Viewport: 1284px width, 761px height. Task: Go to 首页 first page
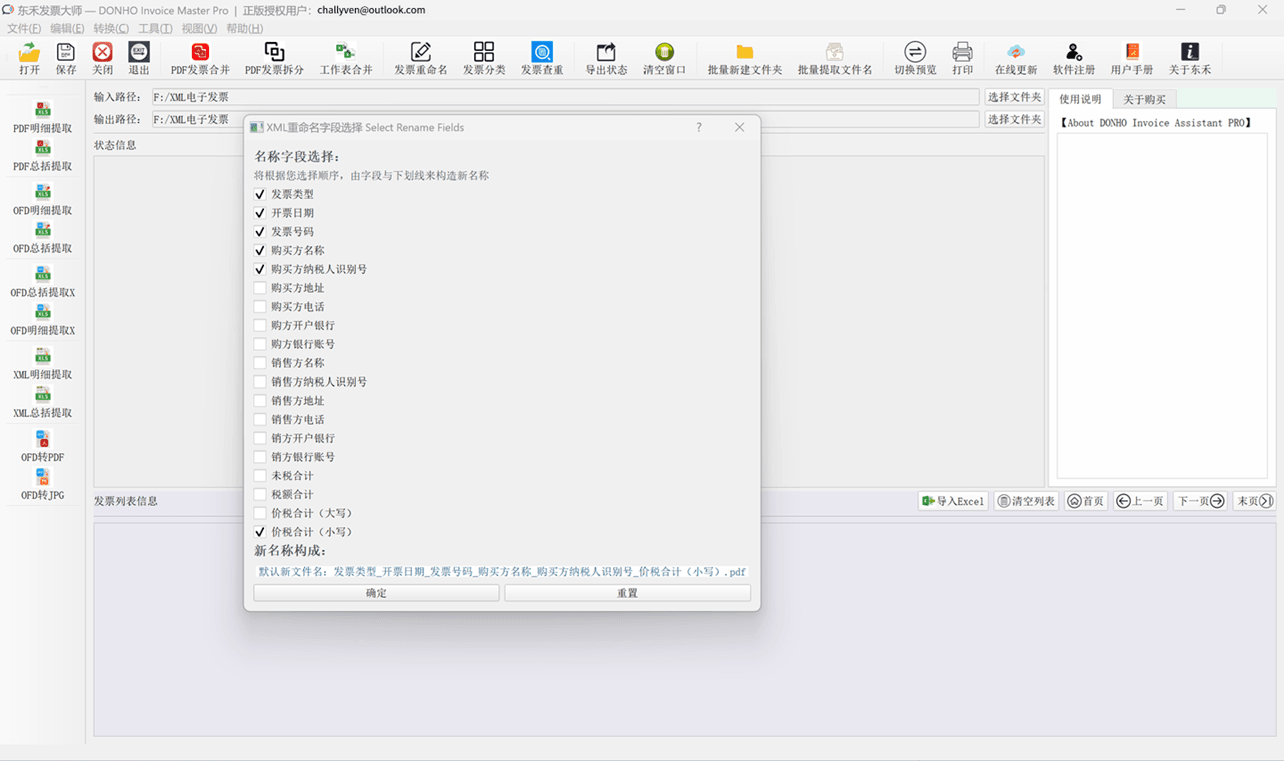[x=1085, y=501]
